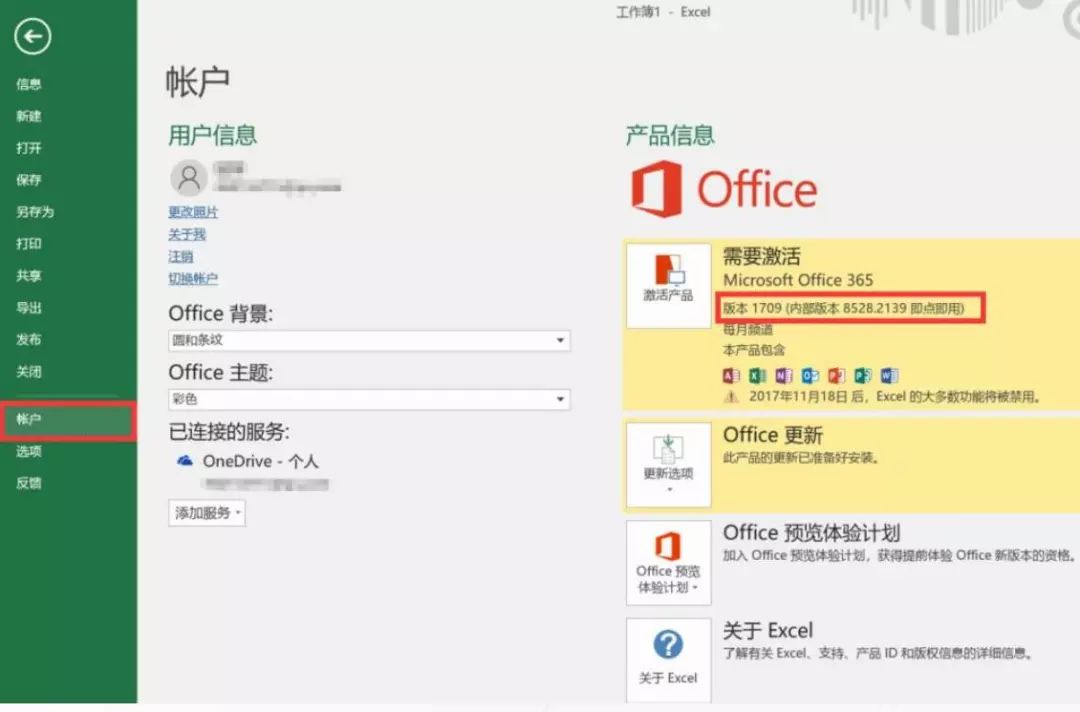Click the user profile avatar icon
This screenshot has height=712, width=1080.
click(x=188, y=178)
